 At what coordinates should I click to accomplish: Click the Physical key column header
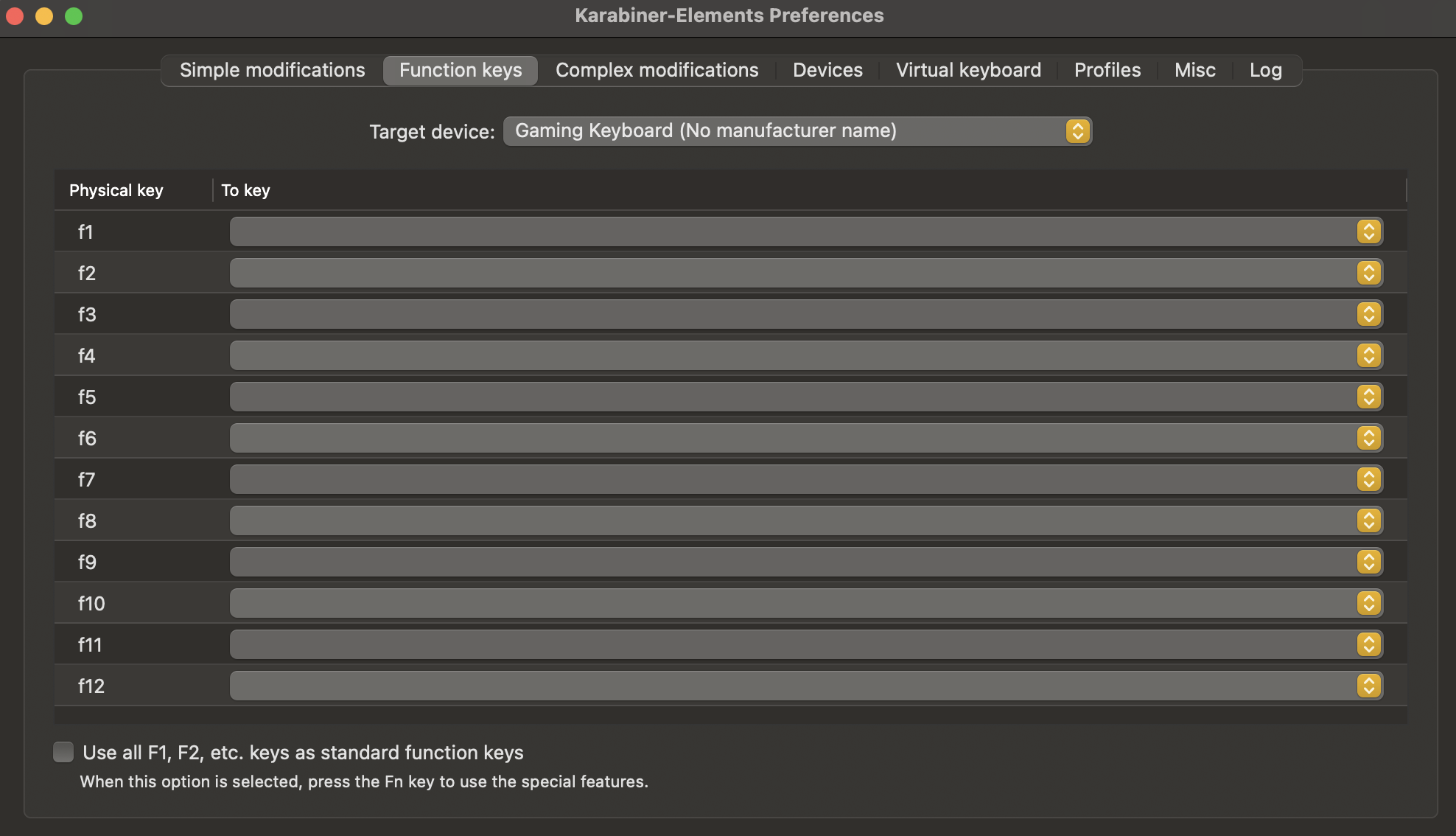(116, 190)
